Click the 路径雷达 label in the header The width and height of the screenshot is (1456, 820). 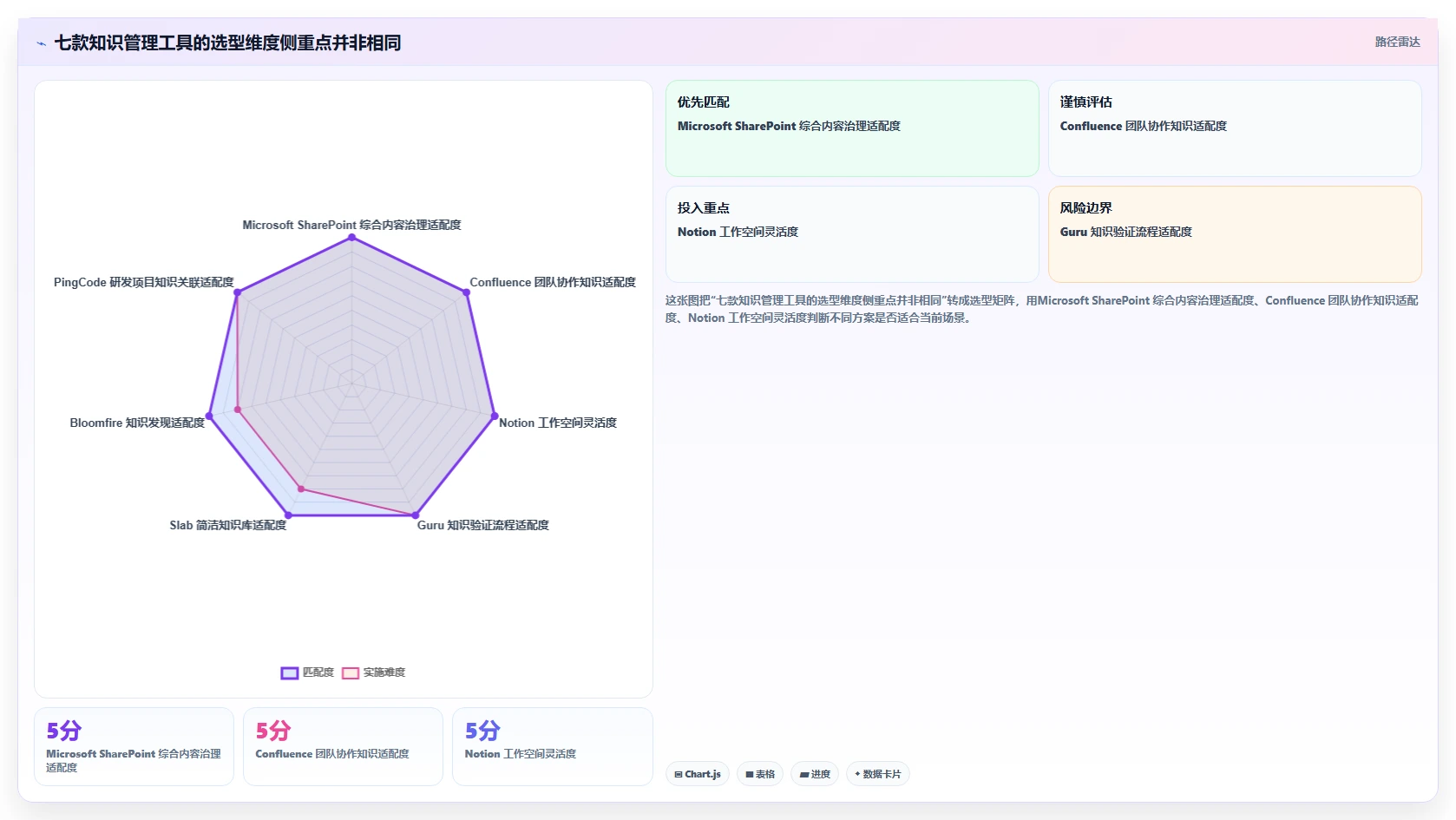coord(1397,42)
